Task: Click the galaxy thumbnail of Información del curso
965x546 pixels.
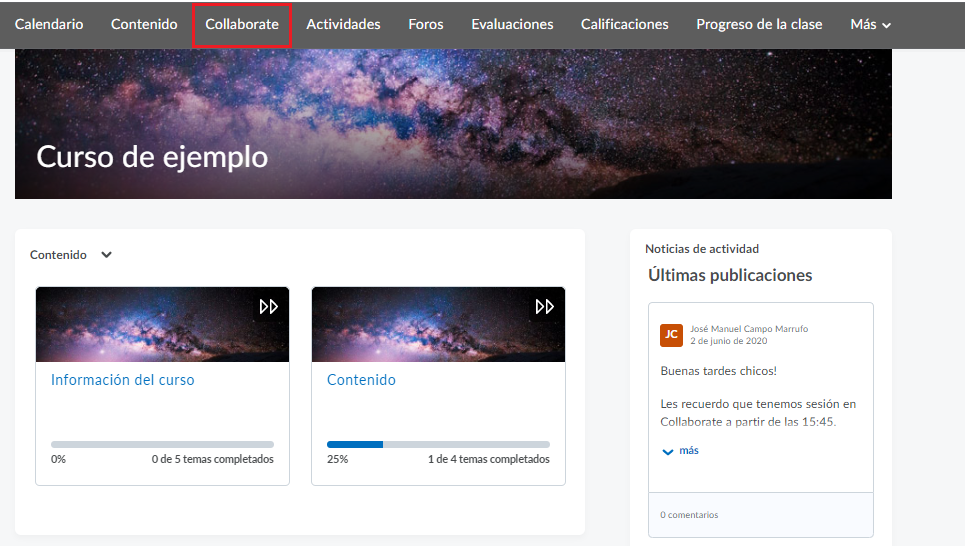Action: (140, 325)
